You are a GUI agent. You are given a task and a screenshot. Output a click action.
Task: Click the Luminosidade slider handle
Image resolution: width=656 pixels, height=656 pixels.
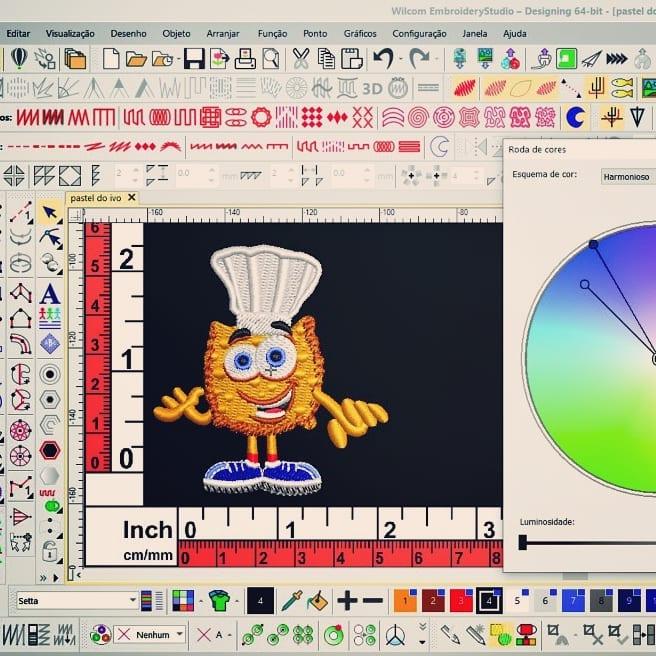point(523,543)
